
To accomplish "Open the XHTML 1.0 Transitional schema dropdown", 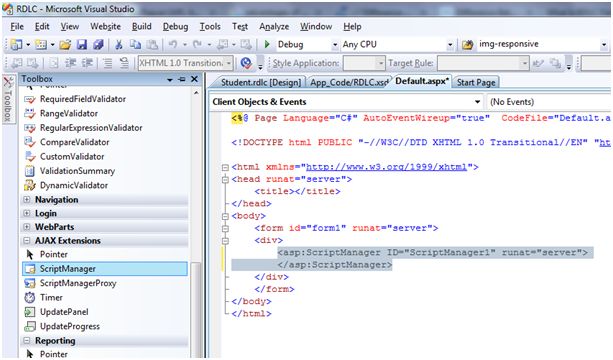I will click(229, 63).
